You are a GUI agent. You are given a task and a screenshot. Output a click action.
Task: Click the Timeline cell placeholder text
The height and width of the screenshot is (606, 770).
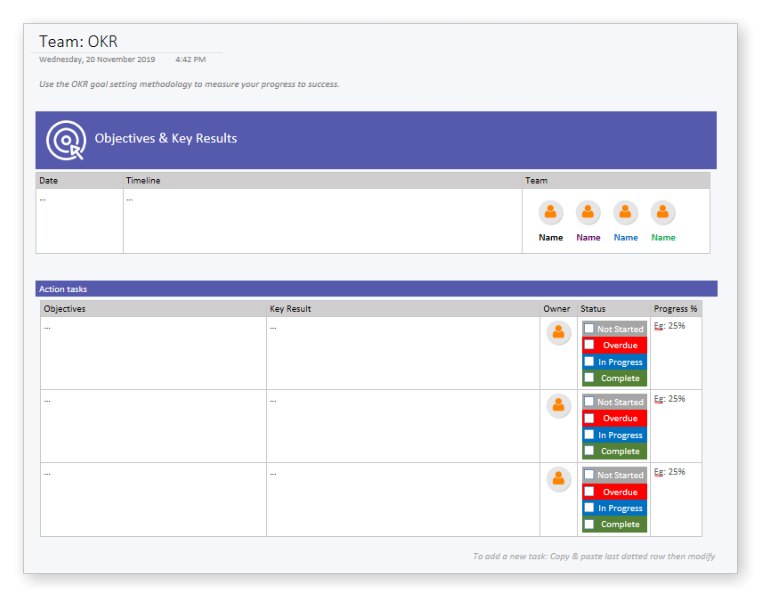coord(130,200)
